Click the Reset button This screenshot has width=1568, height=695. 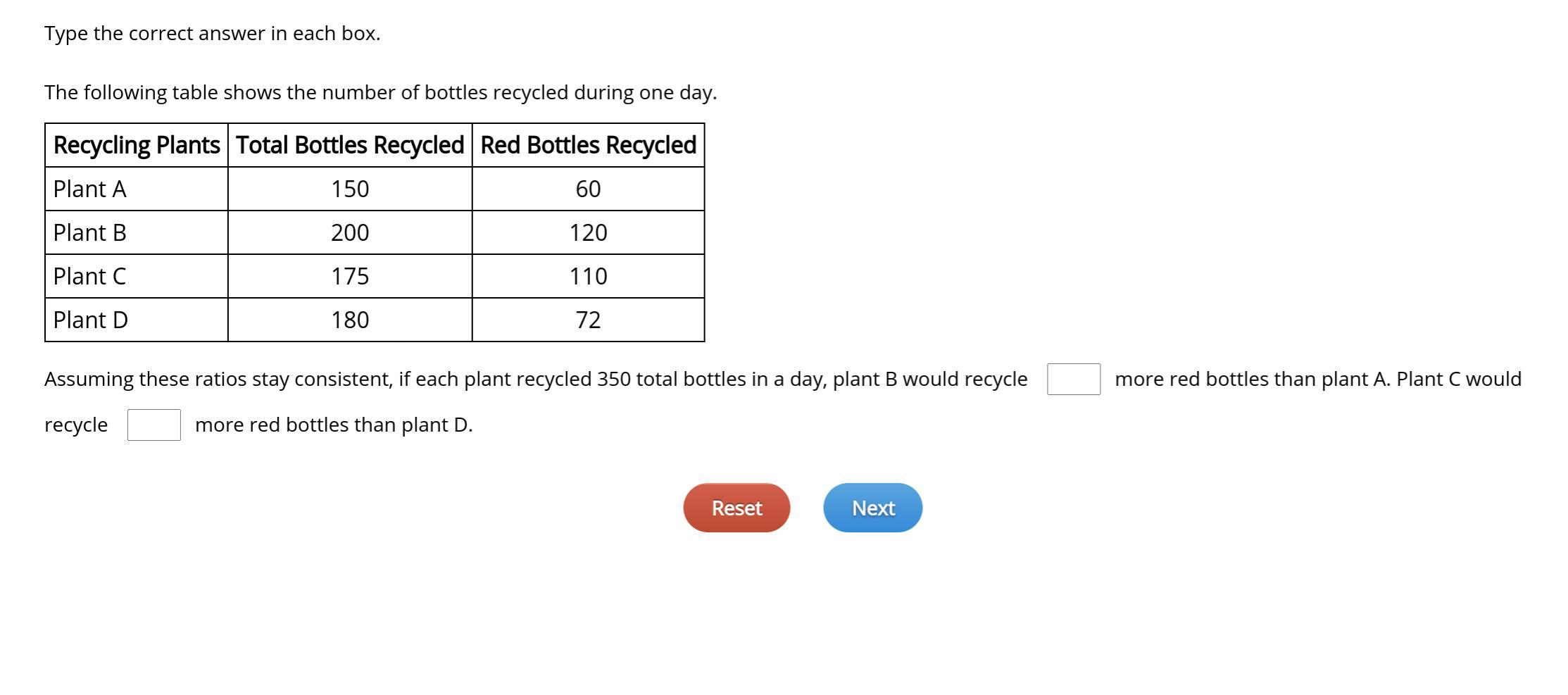coord(736,508)
